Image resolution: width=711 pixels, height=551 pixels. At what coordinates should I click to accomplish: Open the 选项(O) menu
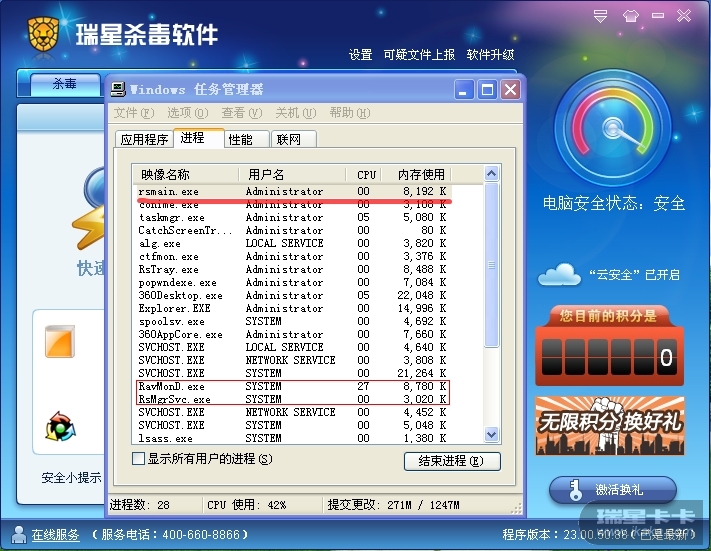pos(188,113)
